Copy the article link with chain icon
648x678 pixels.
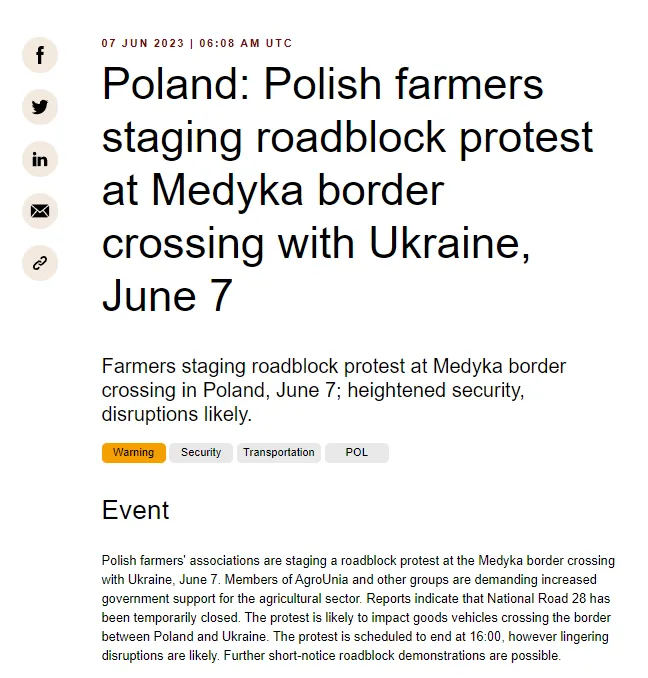coord(40,263)
